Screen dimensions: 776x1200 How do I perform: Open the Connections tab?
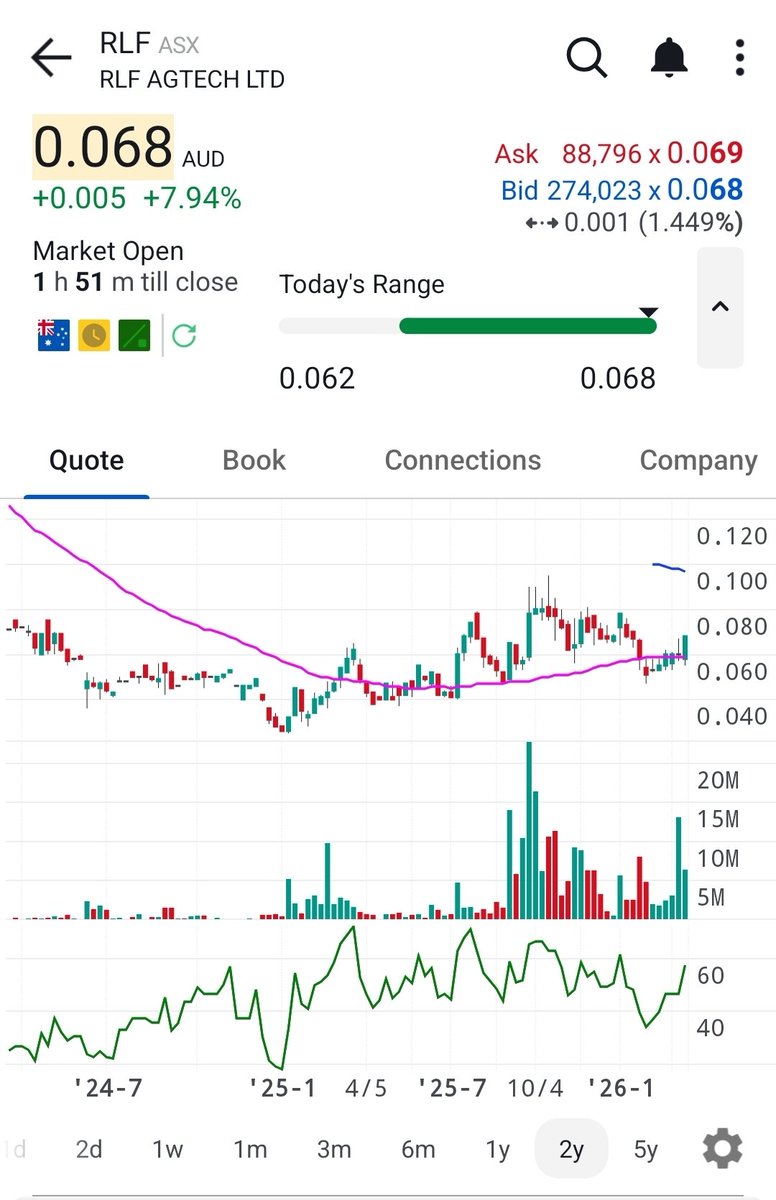point(463,461)
